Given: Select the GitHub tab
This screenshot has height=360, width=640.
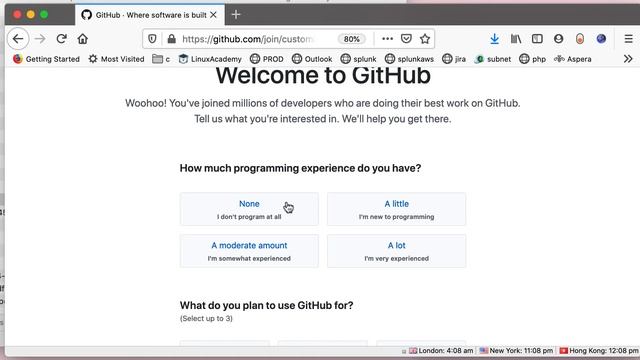Looking at the screenshot, I should coord(149,15).
